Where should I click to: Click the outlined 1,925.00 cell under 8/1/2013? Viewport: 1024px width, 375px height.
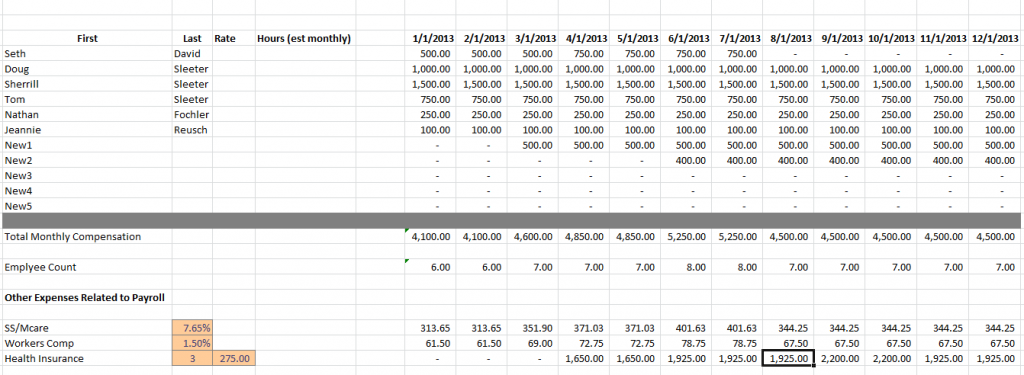788,358
